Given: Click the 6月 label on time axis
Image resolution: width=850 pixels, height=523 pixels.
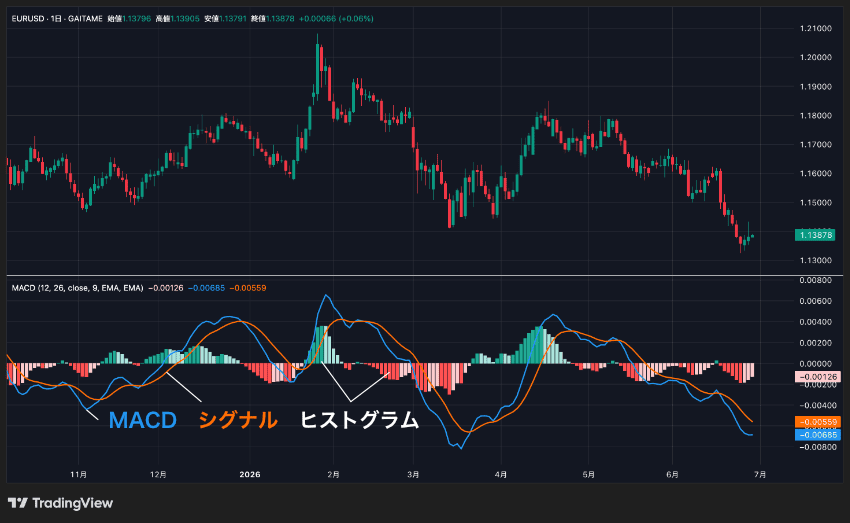Looking at the screenshot, I should coord(672,474).
